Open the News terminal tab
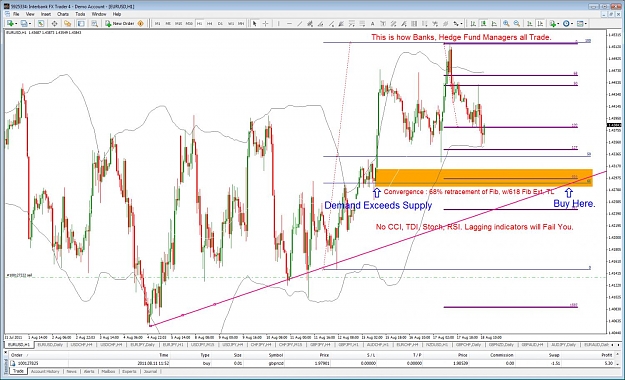The image size is (625, 380). coord(71,371)
